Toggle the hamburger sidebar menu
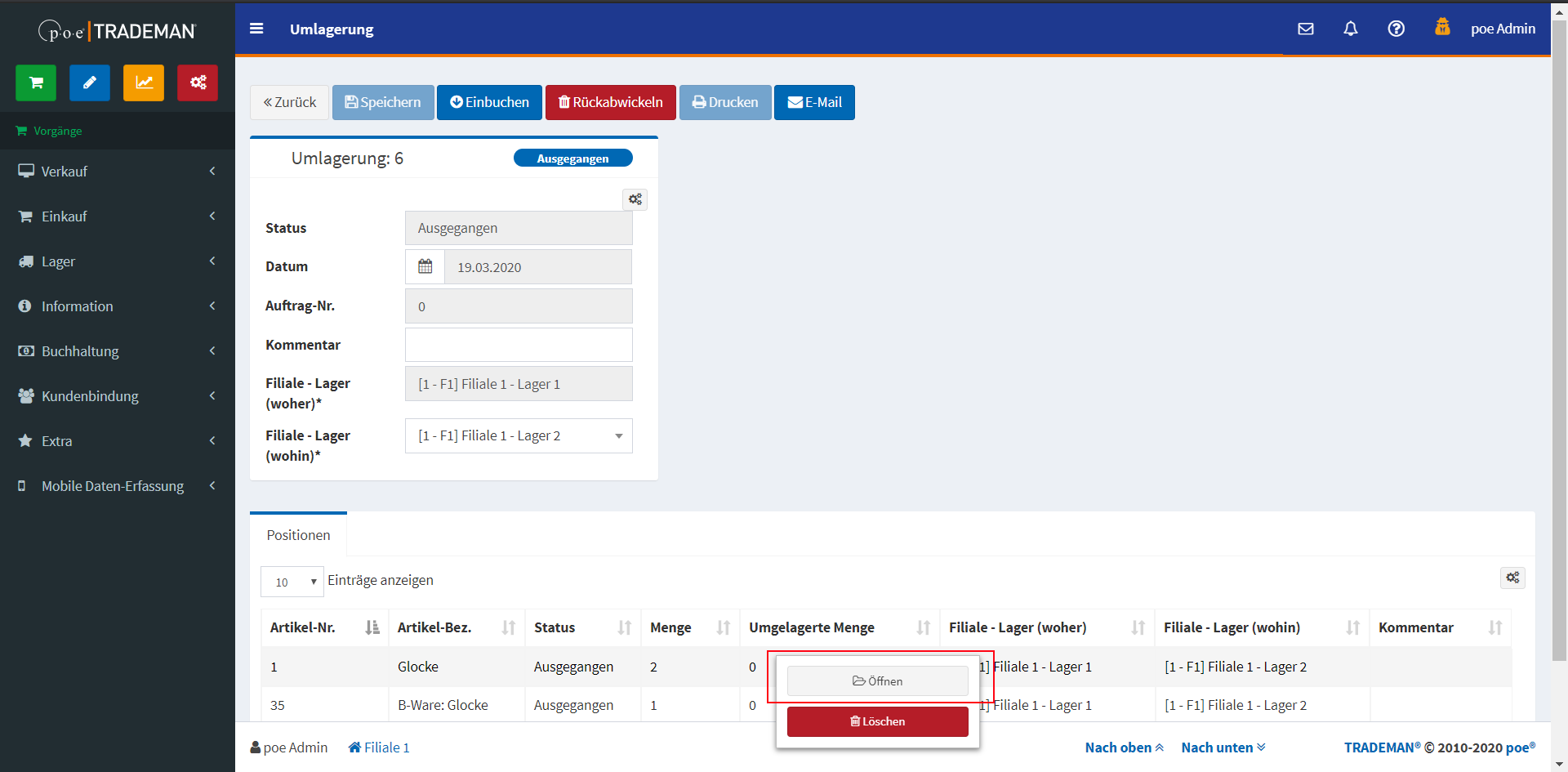 (256, 29)
